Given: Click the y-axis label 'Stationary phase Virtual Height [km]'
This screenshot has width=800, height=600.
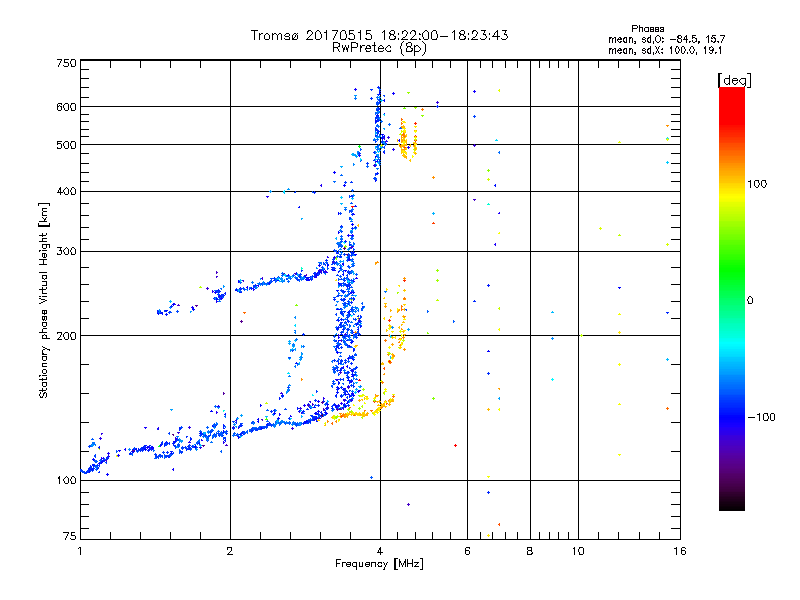Looking at the screenshot, I should [x=43, y=300].
